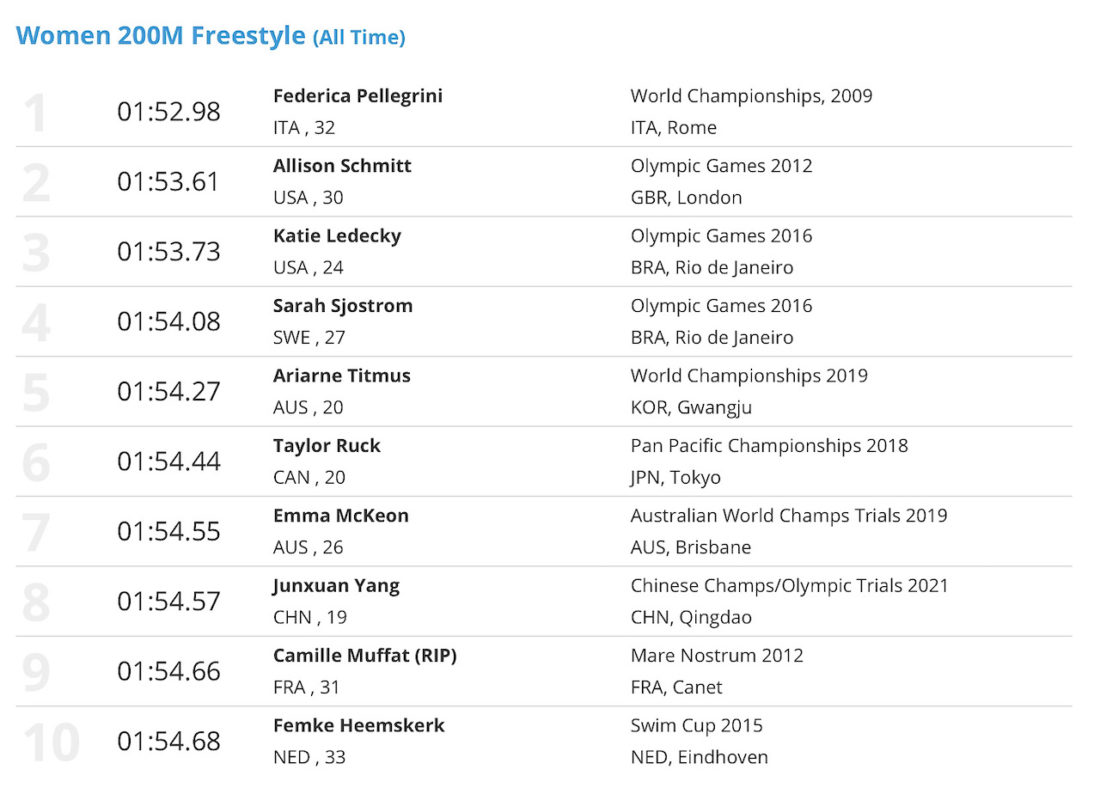Select Katie Ledecky's name
The width and height of the screenshot is (1100, 788).
(337, 236)
